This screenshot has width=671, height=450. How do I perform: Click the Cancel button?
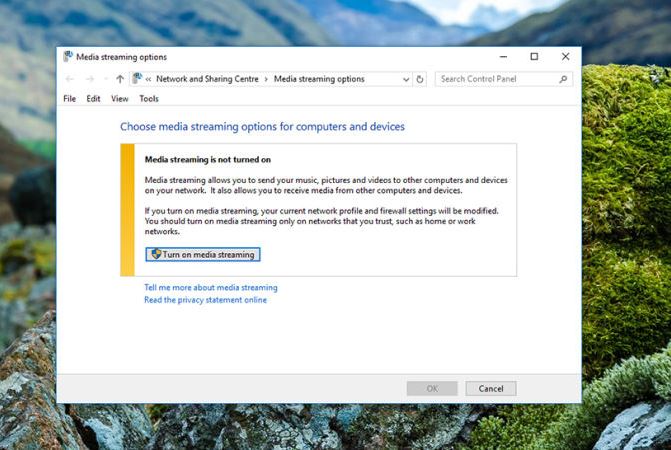[x=491, y=388]
